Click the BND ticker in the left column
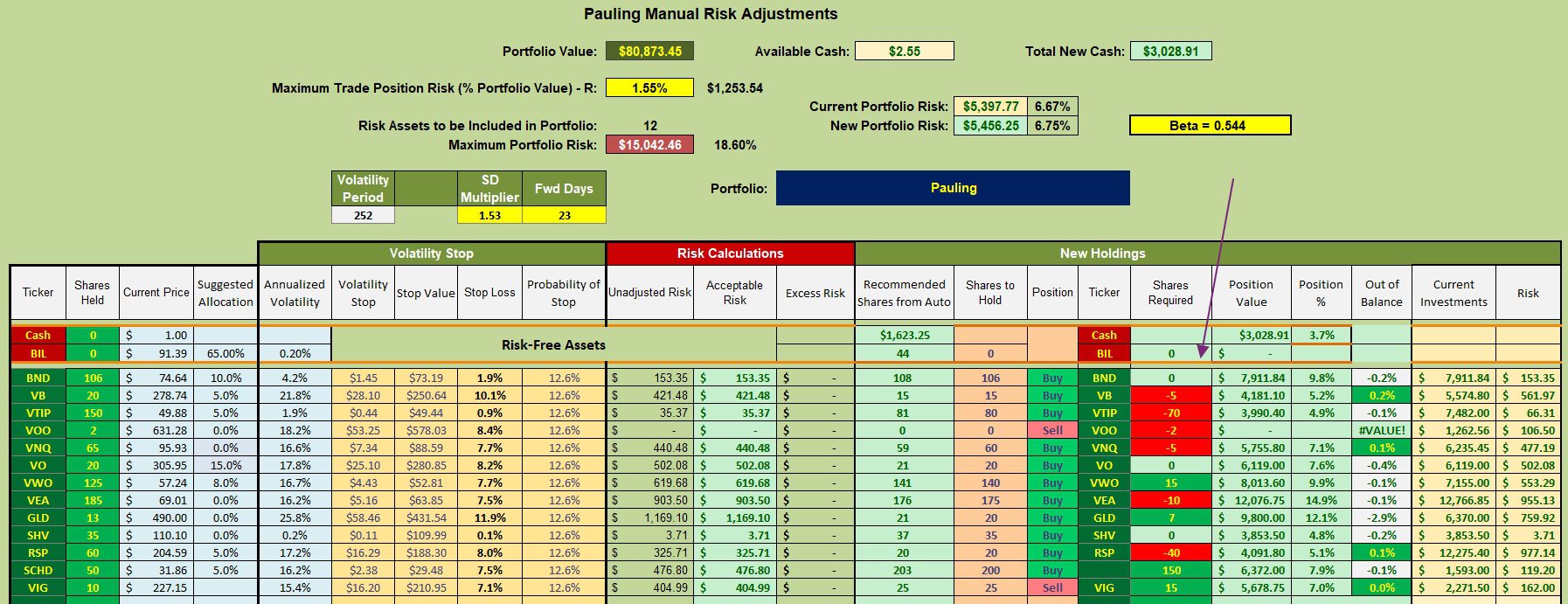The image size is (1568, 604). pos(38,378)
